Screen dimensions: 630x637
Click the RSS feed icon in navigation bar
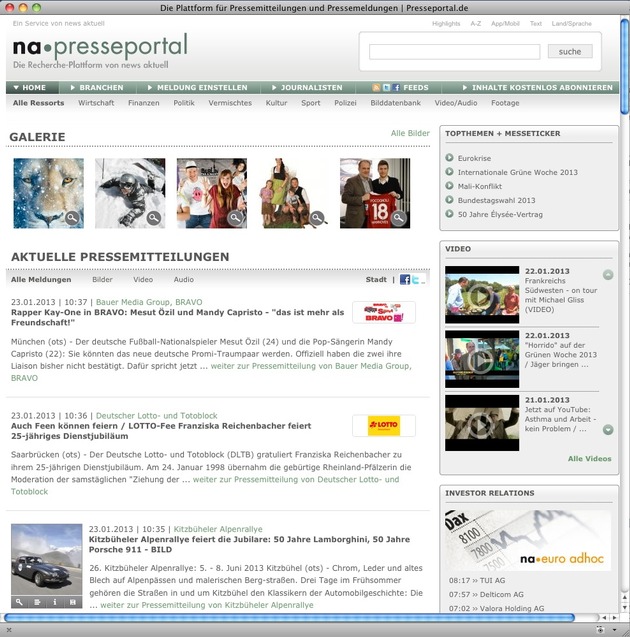pos(376,88)
